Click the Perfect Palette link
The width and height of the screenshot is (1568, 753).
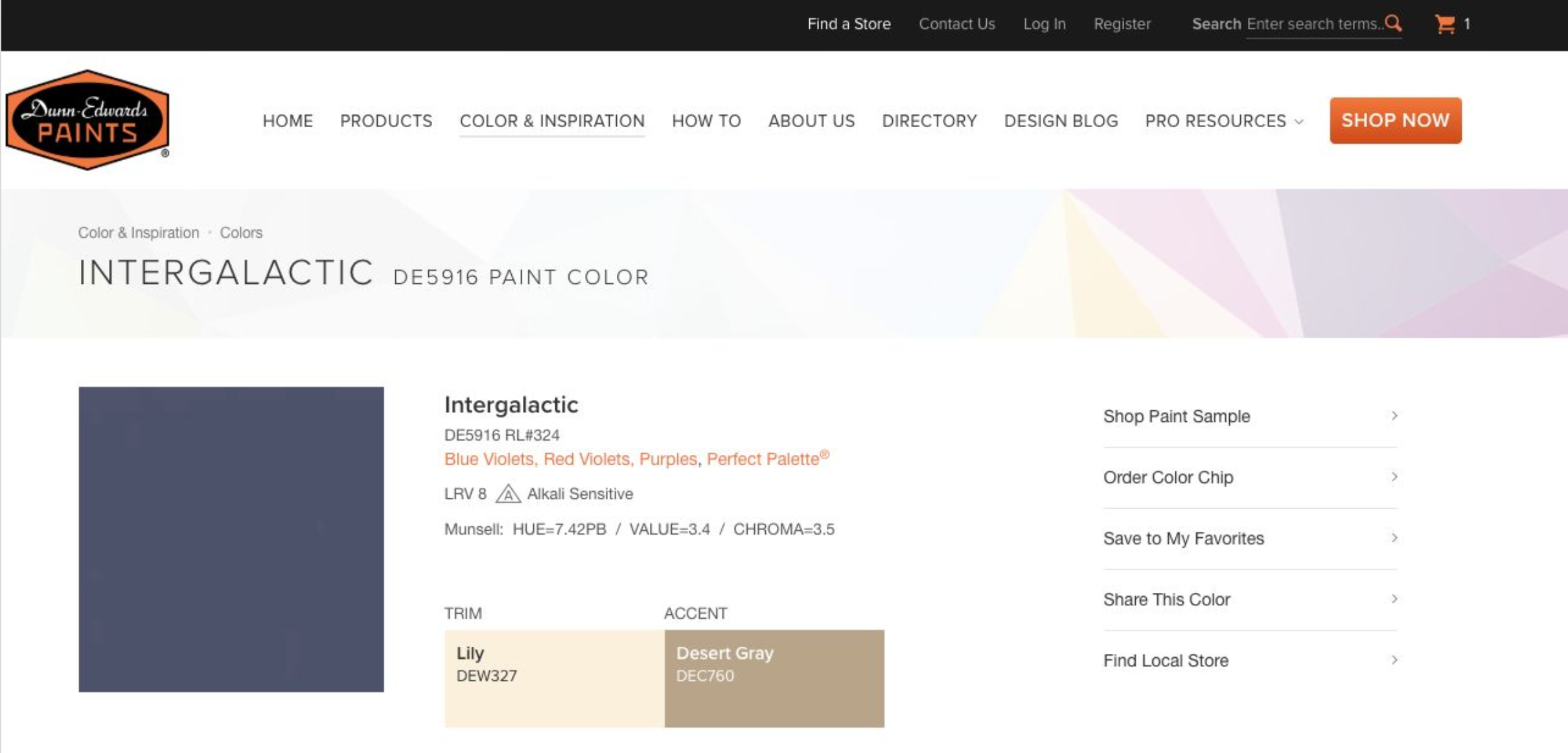pos(763,459)
